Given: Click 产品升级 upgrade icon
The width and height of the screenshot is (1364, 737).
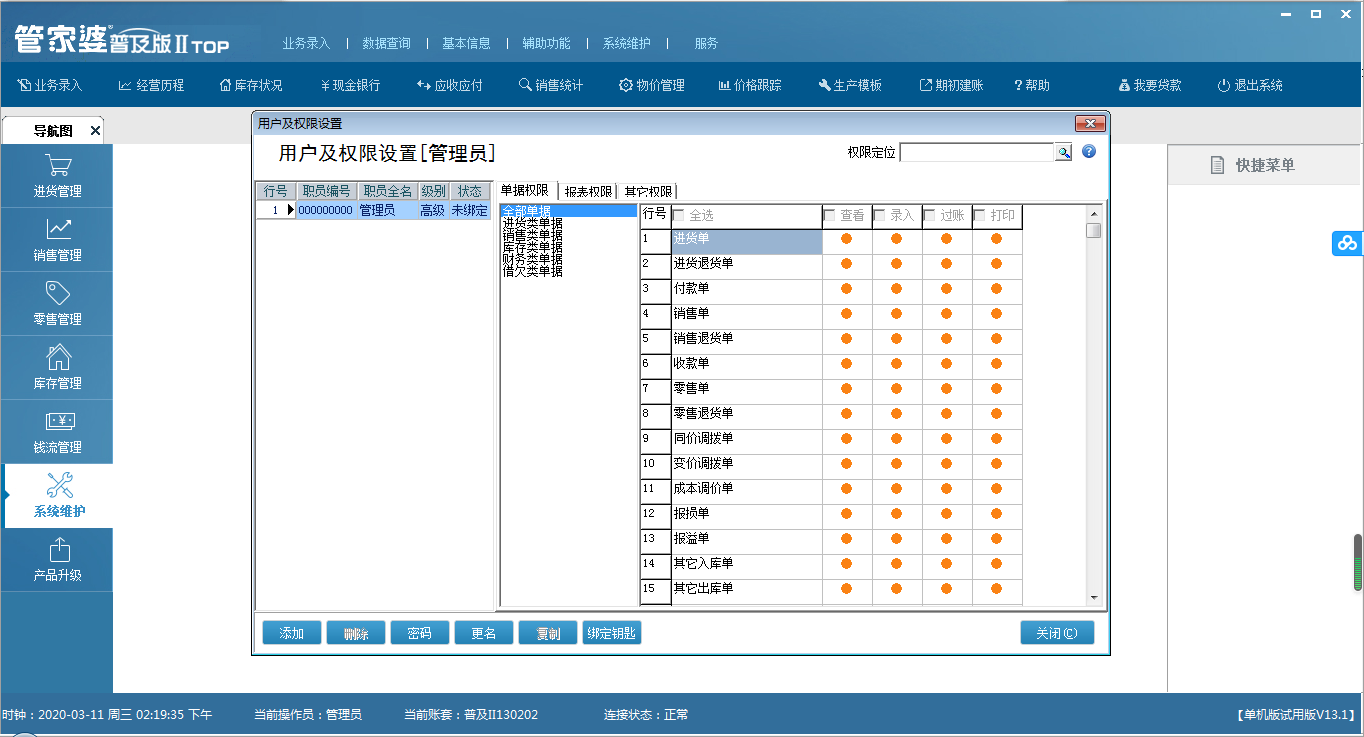Looking at the screenshot, I should point(58,550).
